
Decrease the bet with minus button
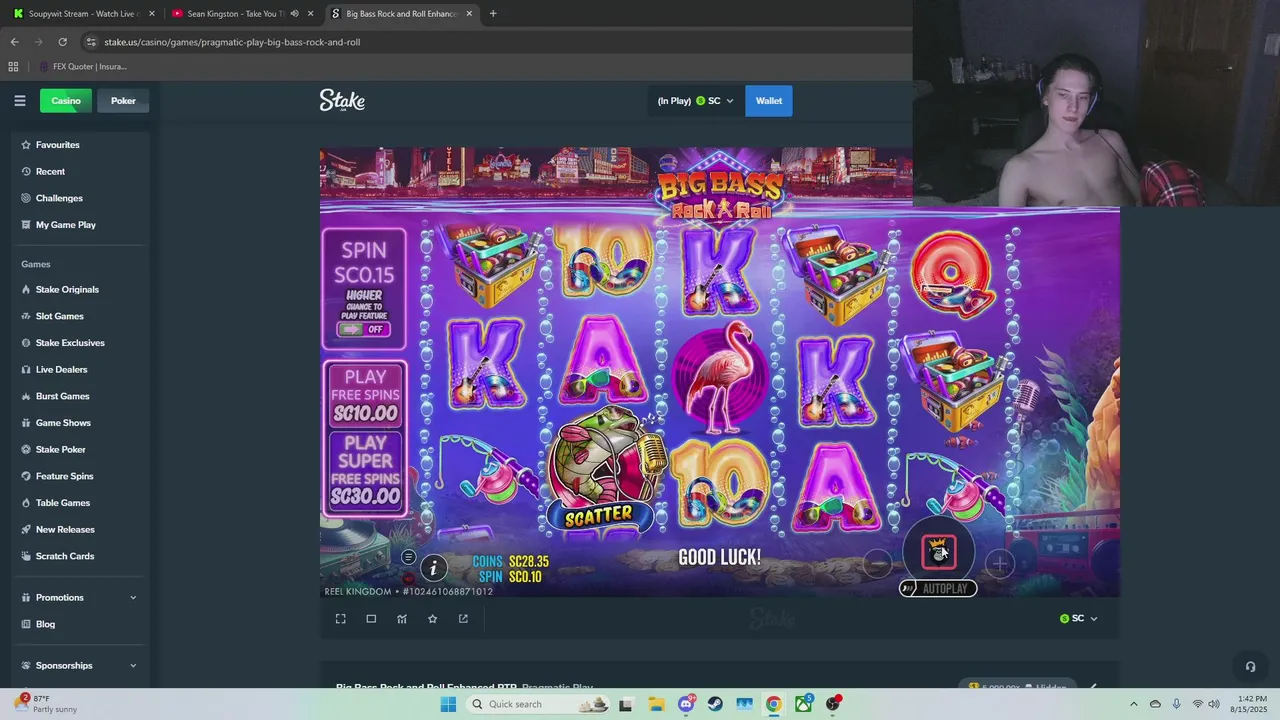point(877,564)
